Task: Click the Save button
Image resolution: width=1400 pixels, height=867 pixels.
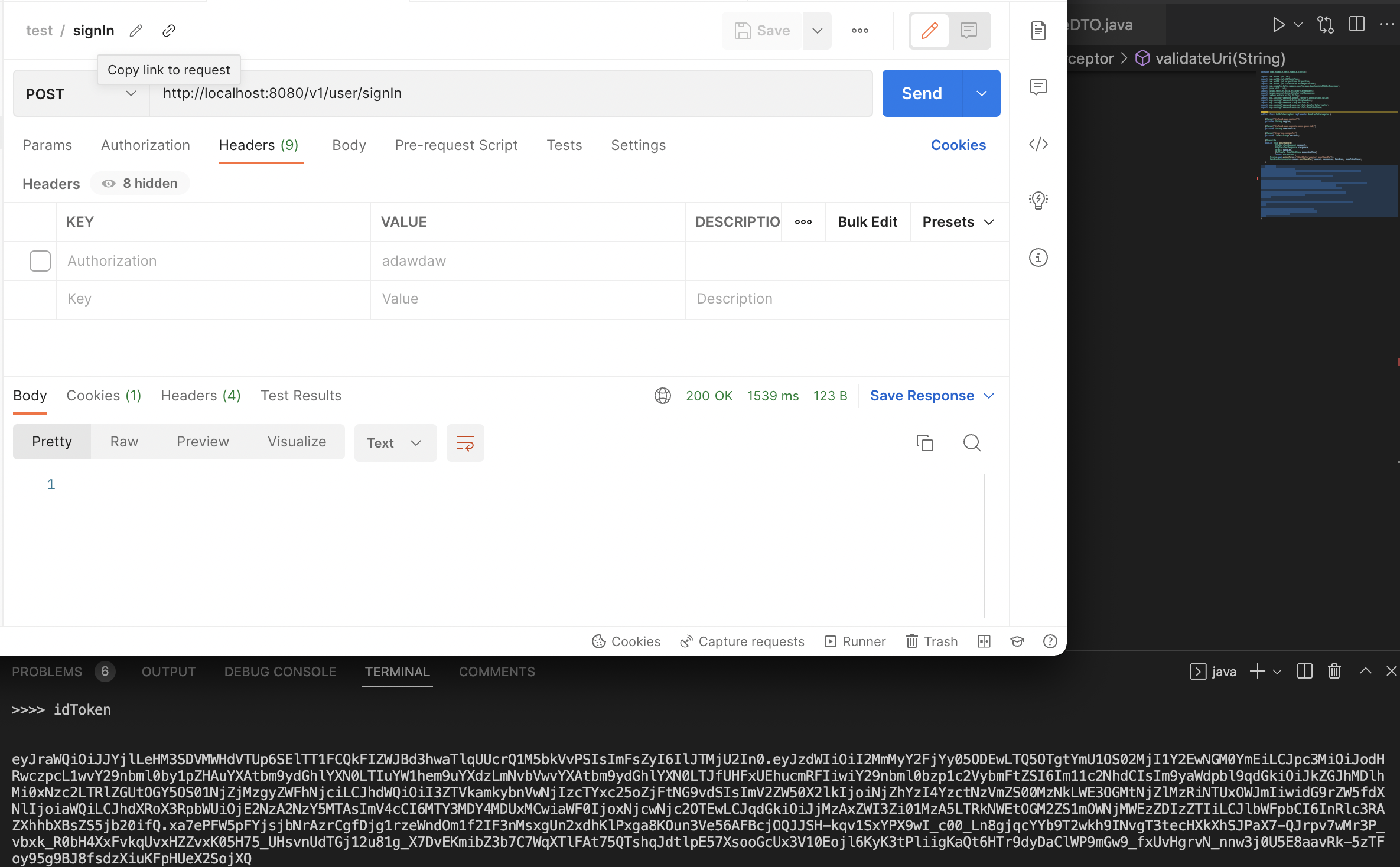Action: click(x=762, y=31)
